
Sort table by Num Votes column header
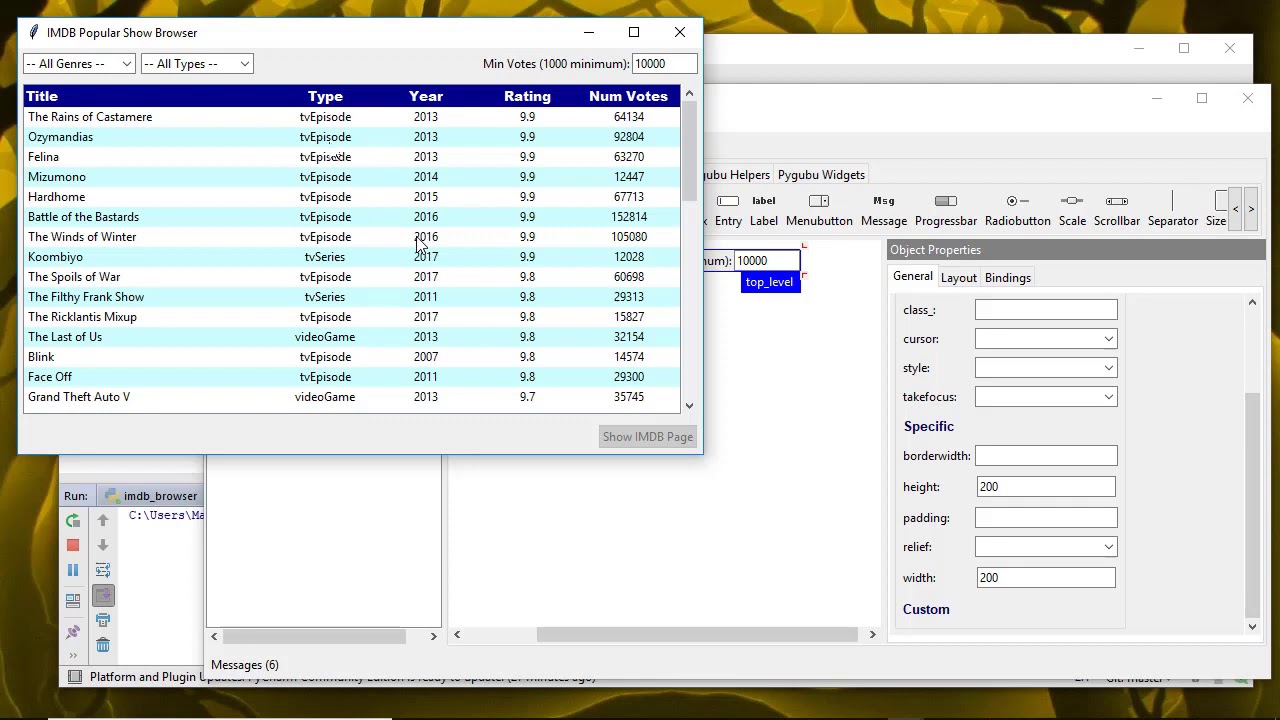pos(628,96)
